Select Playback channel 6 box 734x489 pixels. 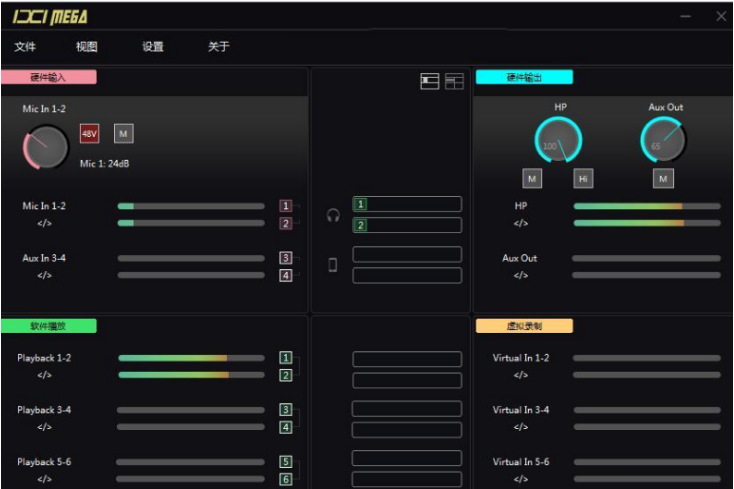pos(286,479)
